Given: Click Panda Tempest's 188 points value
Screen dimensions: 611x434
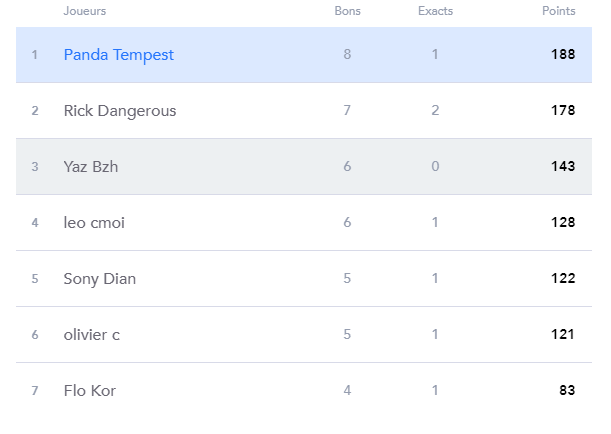Looking at the screenshot, I should point(563,55).
